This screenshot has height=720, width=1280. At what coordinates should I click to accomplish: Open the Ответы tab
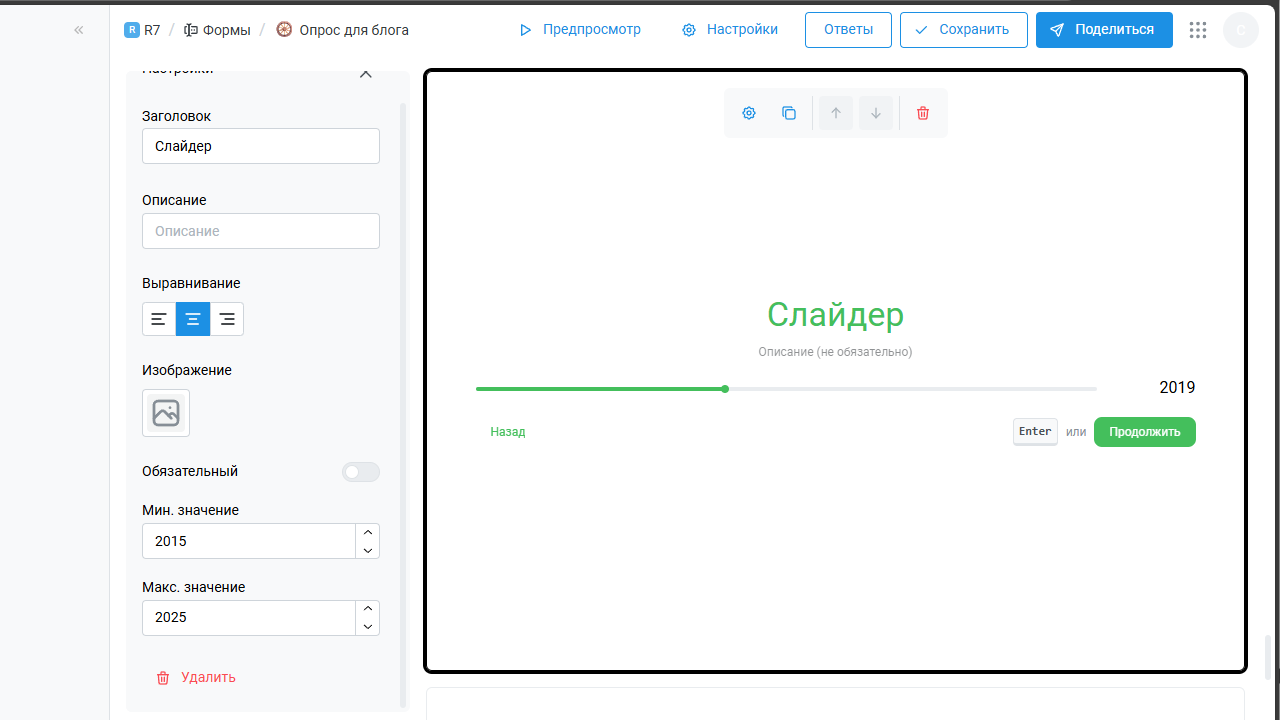click(848, 30)
